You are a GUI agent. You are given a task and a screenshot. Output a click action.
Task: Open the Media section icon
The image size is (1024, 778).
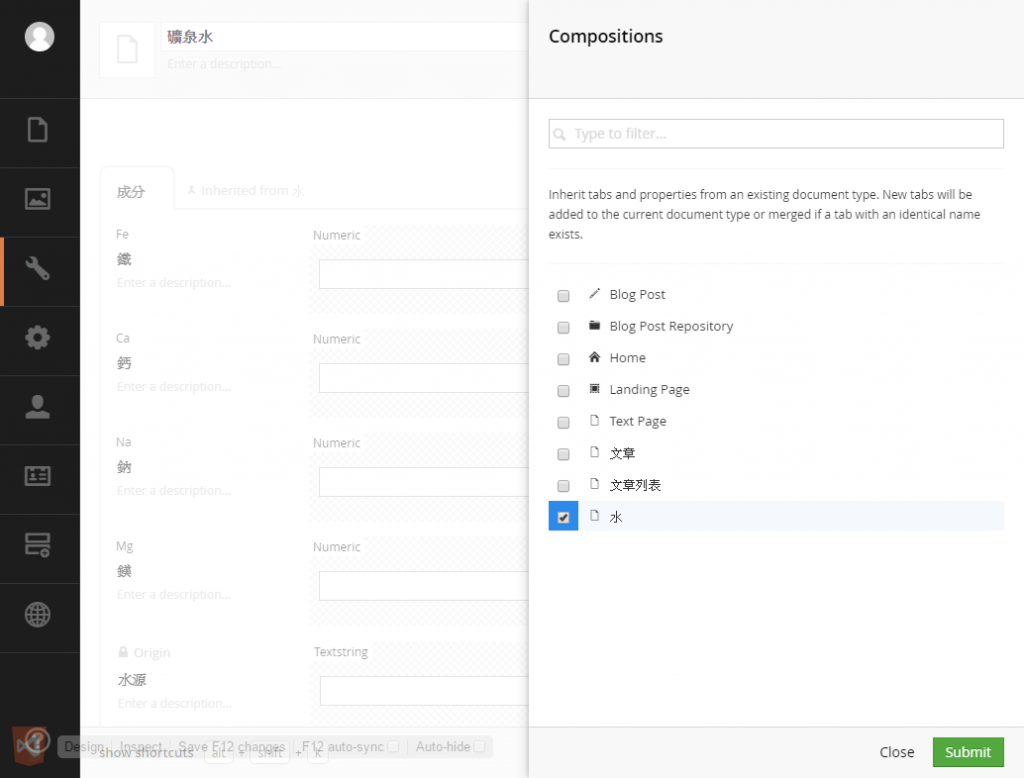[38, 199]
